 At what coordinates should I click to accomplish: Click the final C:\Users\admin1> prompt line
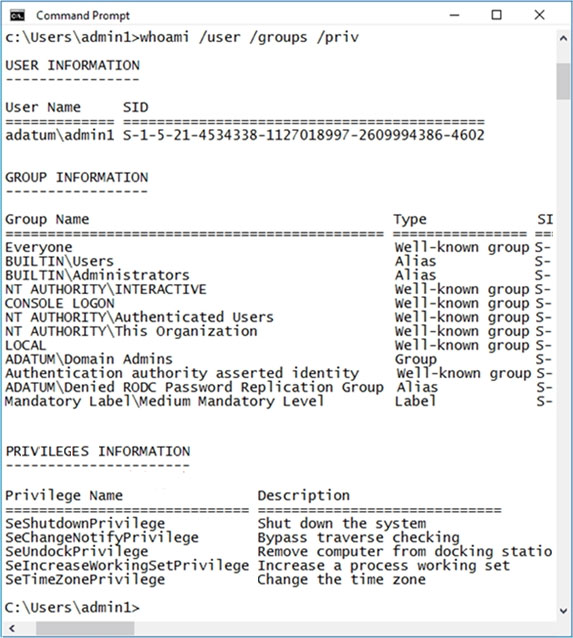coord(72,607)
